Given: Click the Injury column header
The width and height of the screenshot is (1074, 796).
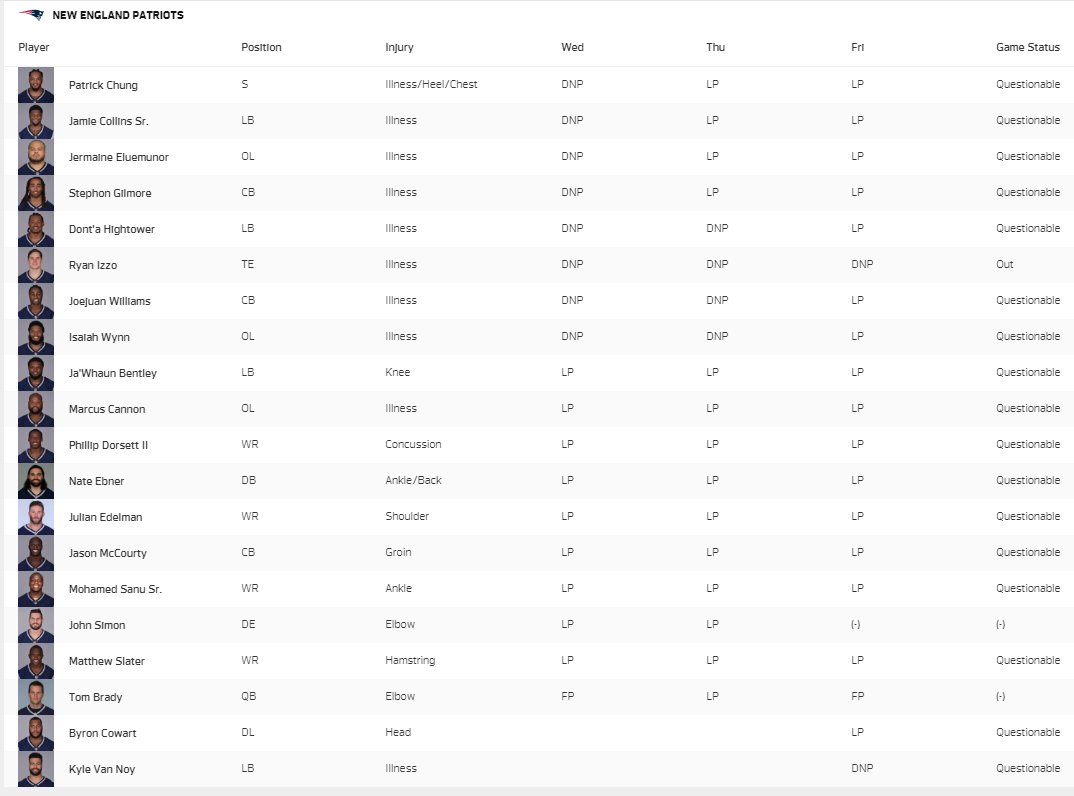Looking at the screenshot, I should coord(399,47).
